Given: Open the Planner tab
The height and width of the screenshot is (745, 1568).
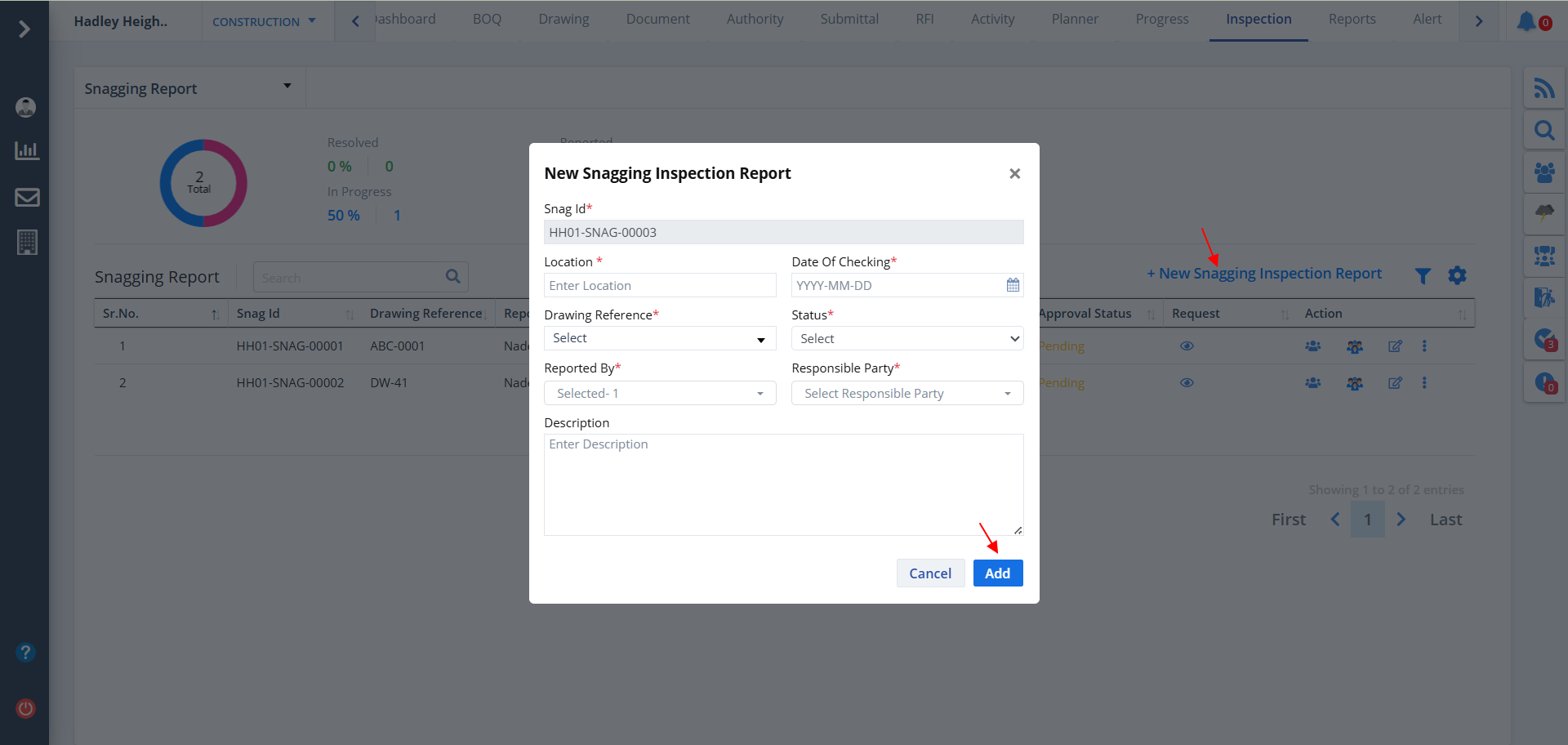Looking at the screenshot, I should click(1074, 19).
